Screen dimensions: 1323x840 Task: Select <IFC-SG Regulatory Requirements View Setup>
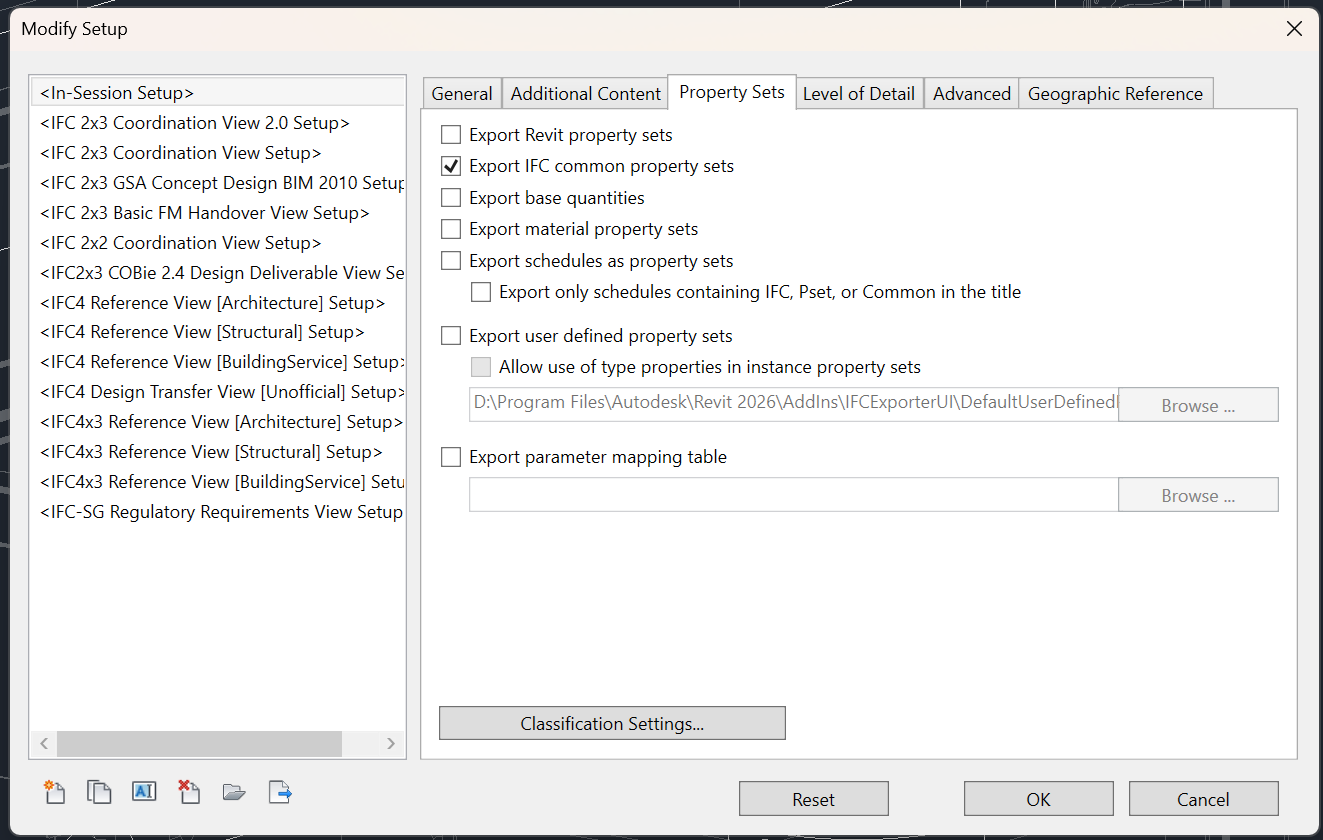pyautogui.click(x=218, y=512)
